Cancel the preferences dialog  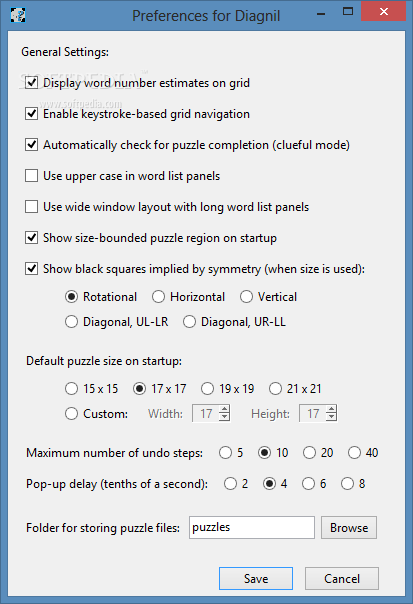tap(342, 578)
